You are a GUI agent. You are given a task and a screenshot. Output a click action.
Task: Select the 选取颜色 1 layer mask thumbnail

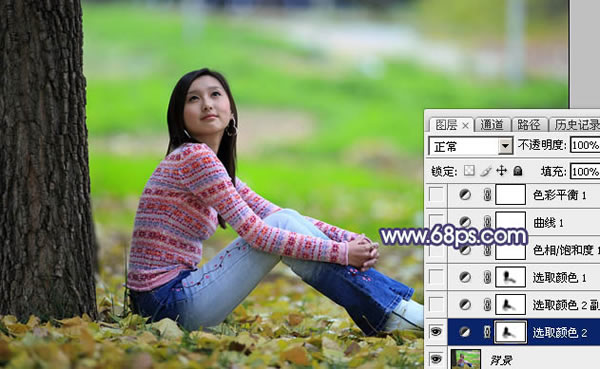click(x=510, y=277)
